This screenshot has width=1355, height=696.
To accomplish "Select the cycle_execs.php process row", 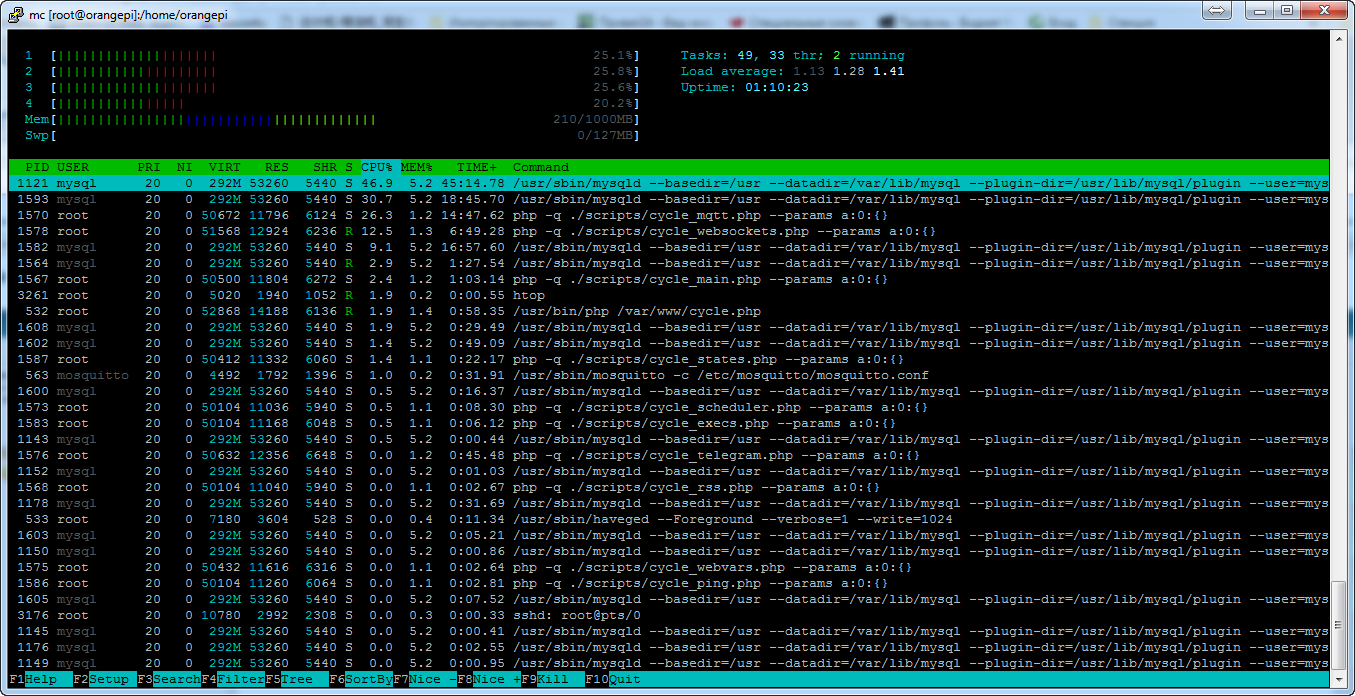I will 669,423.
